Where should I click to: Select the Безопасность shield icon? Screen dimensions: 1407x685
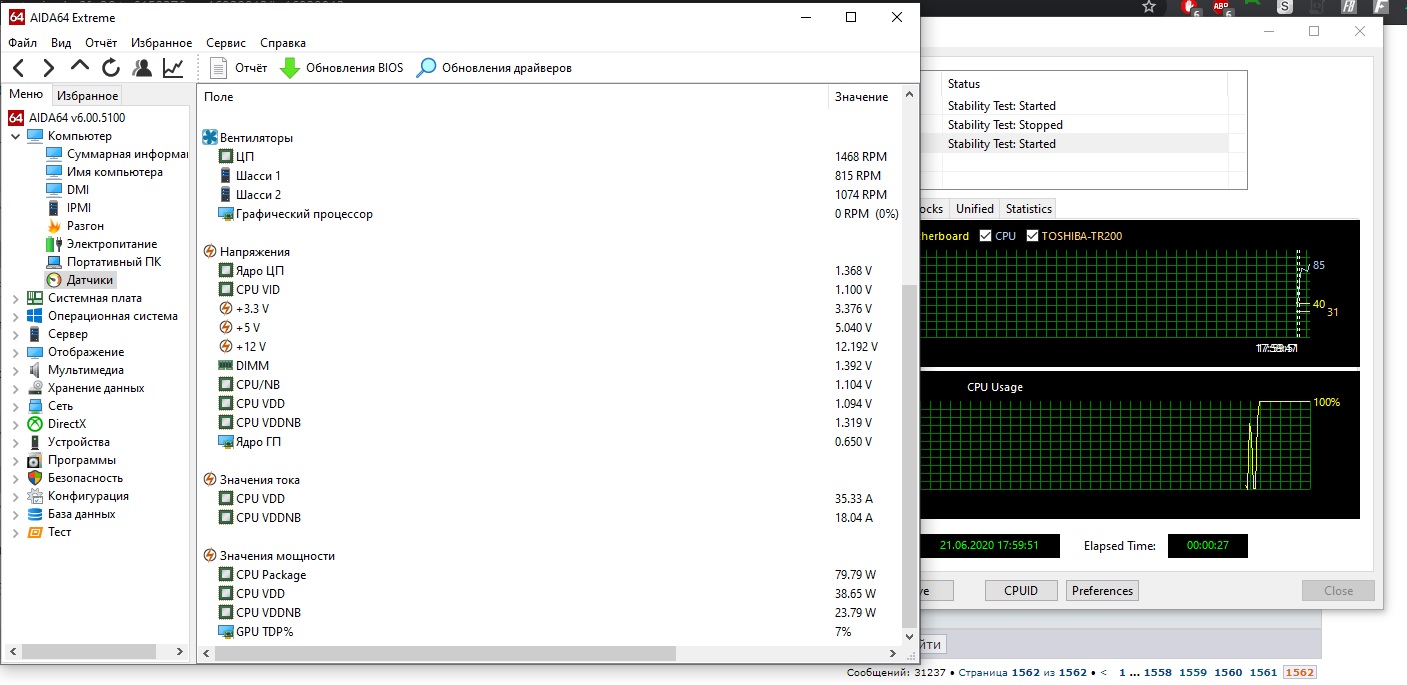coord(35,478)
